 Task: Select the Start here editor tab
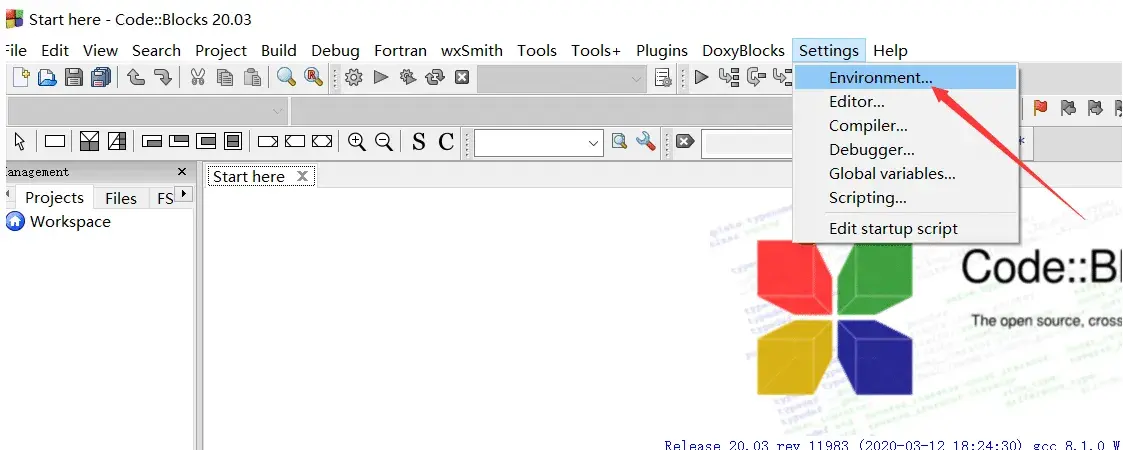point(261,176)
